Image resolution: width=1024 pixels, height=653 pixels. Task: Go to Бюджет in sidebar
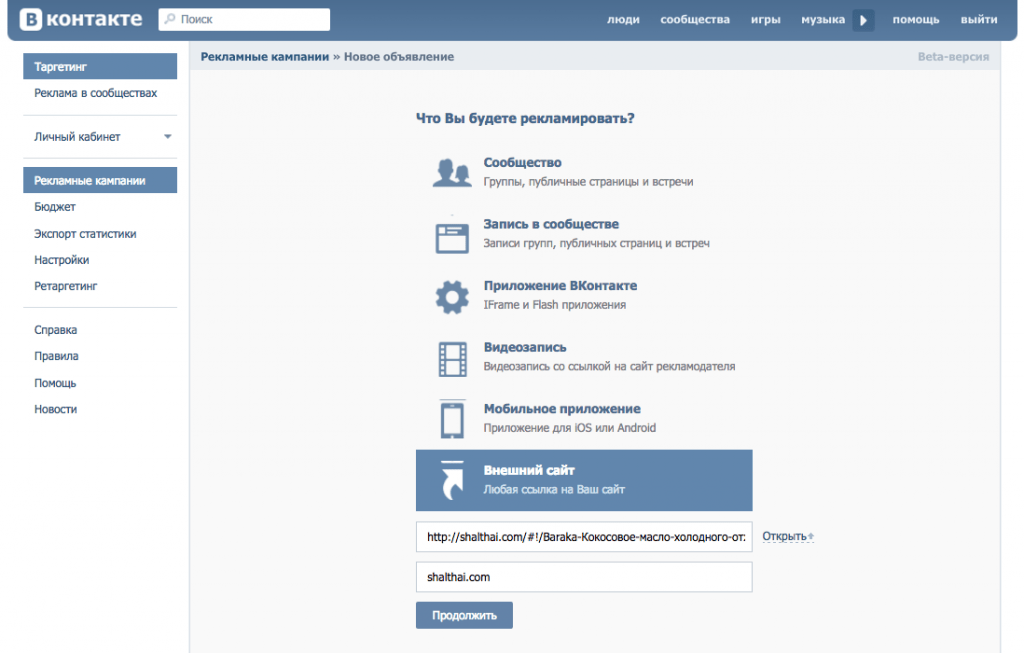pos(55,207)
